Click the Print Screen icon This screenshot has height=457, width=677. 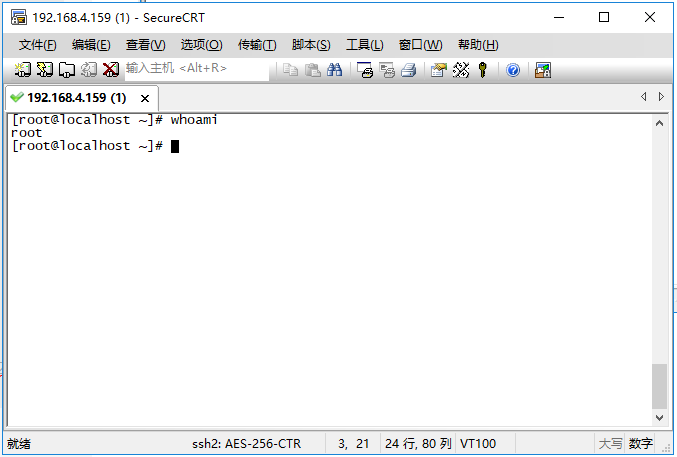click(x=365, y=70)
